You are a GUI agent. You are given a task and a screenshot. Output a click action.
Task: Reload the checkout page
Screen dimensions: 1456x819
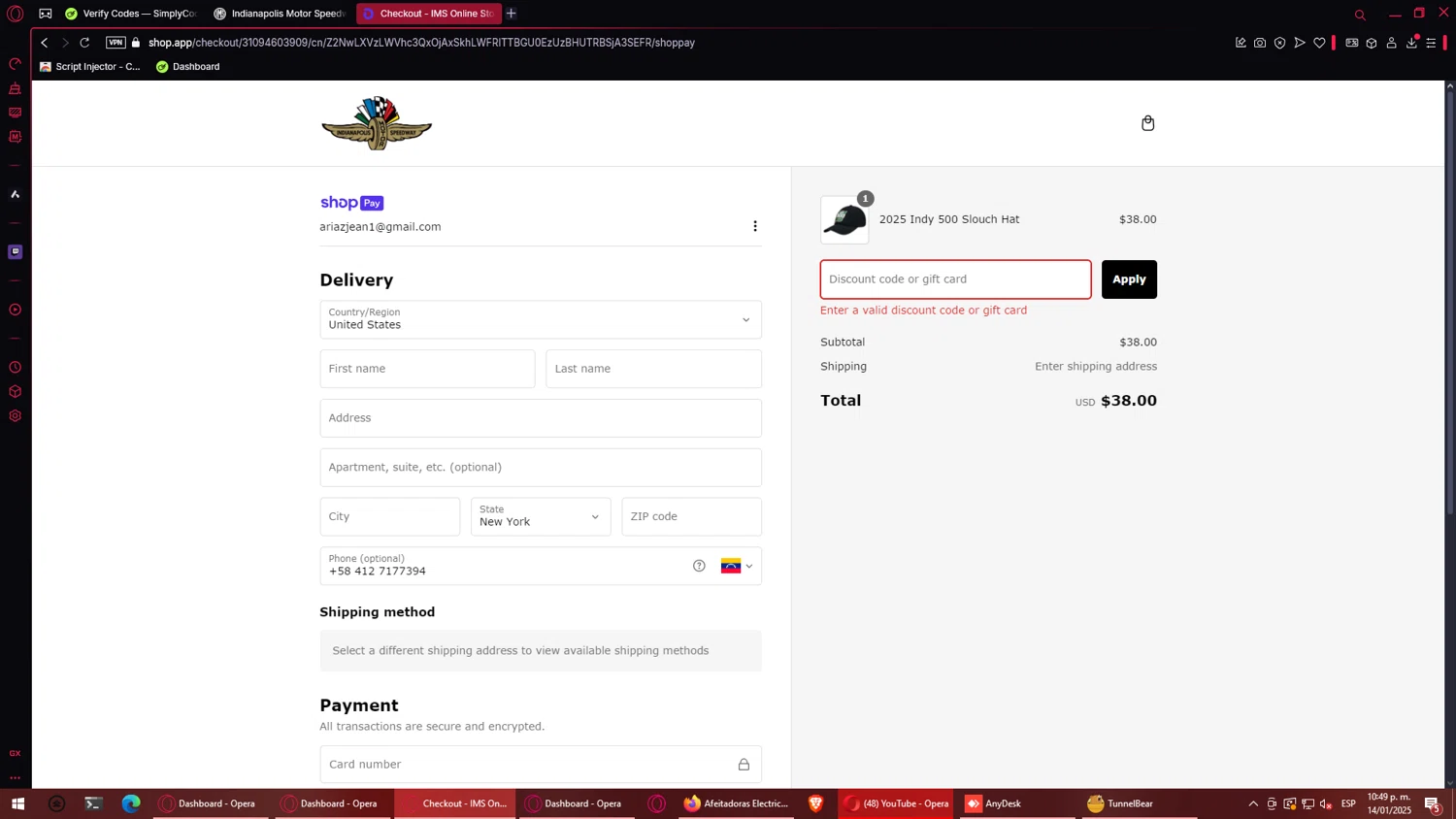pos(84,43)
